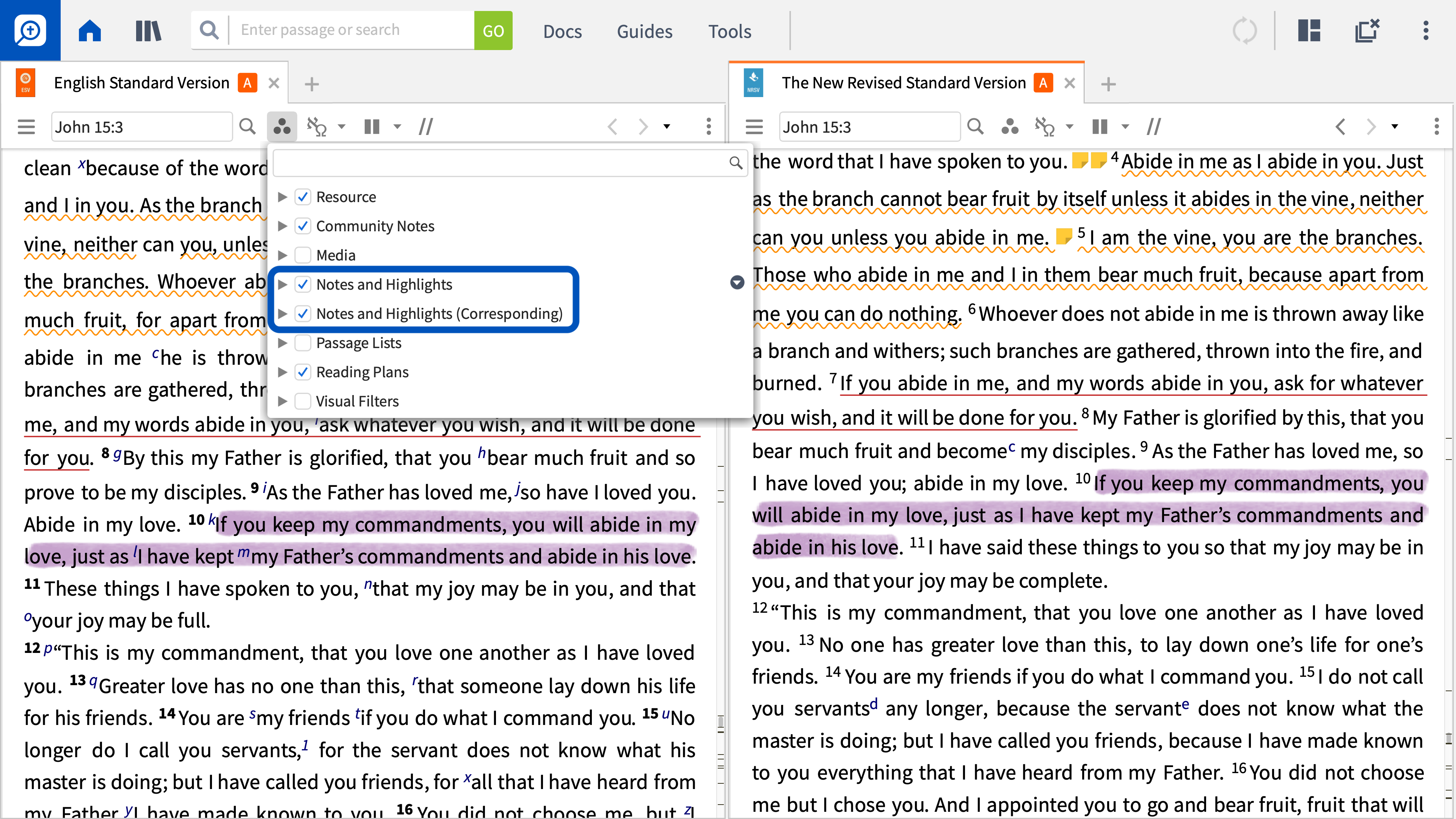Uncheck the Resource filter checkbox
Image resolution: width=1456 pixels, height=819 pixels.
pos(303,197)
